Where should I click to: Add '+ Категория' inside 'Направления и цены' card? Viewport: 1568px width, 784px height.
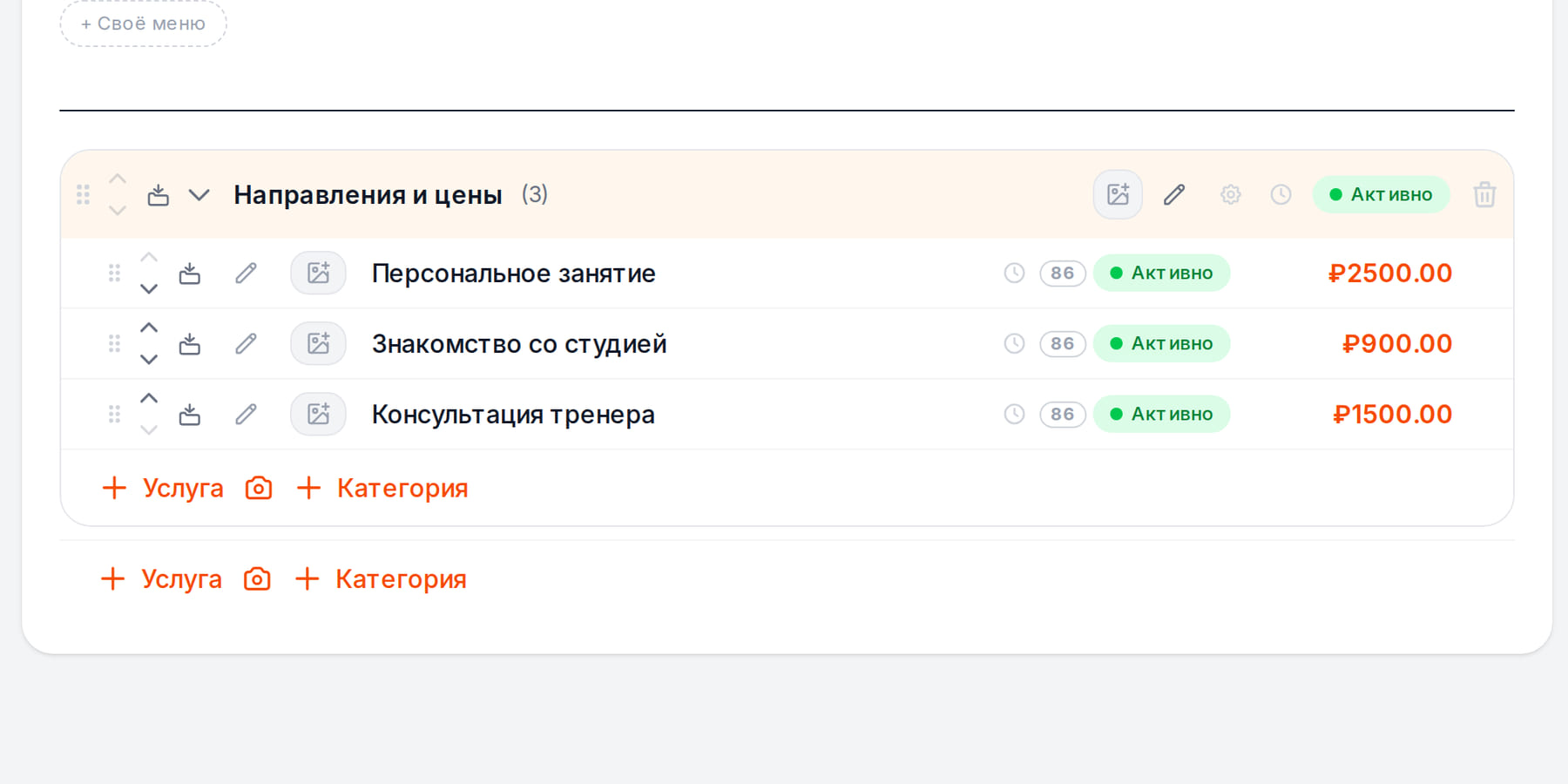382,488
